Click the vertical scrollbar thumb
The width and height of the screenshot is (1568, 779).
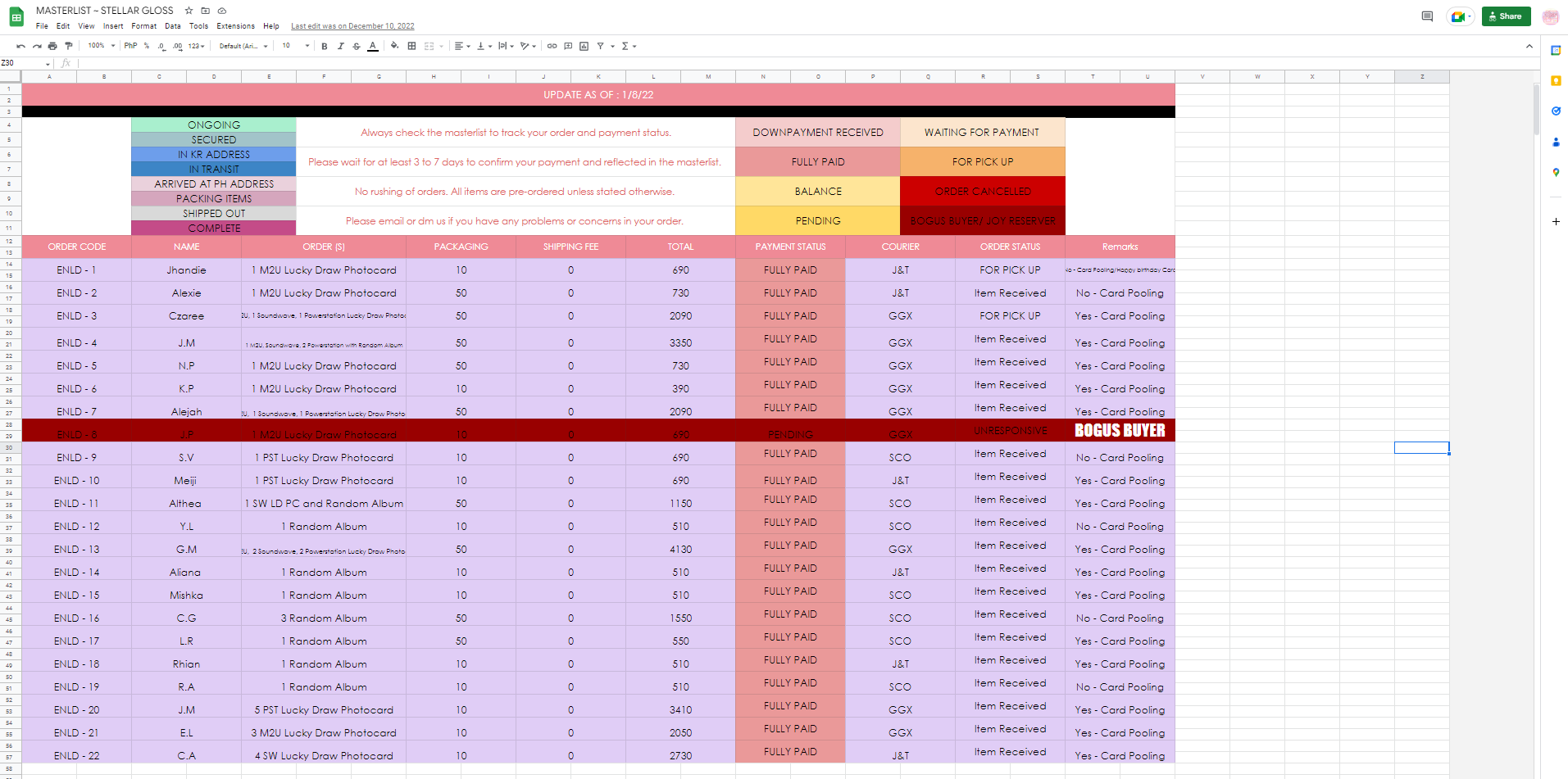pyautogui.click(x=1536, y=108)
